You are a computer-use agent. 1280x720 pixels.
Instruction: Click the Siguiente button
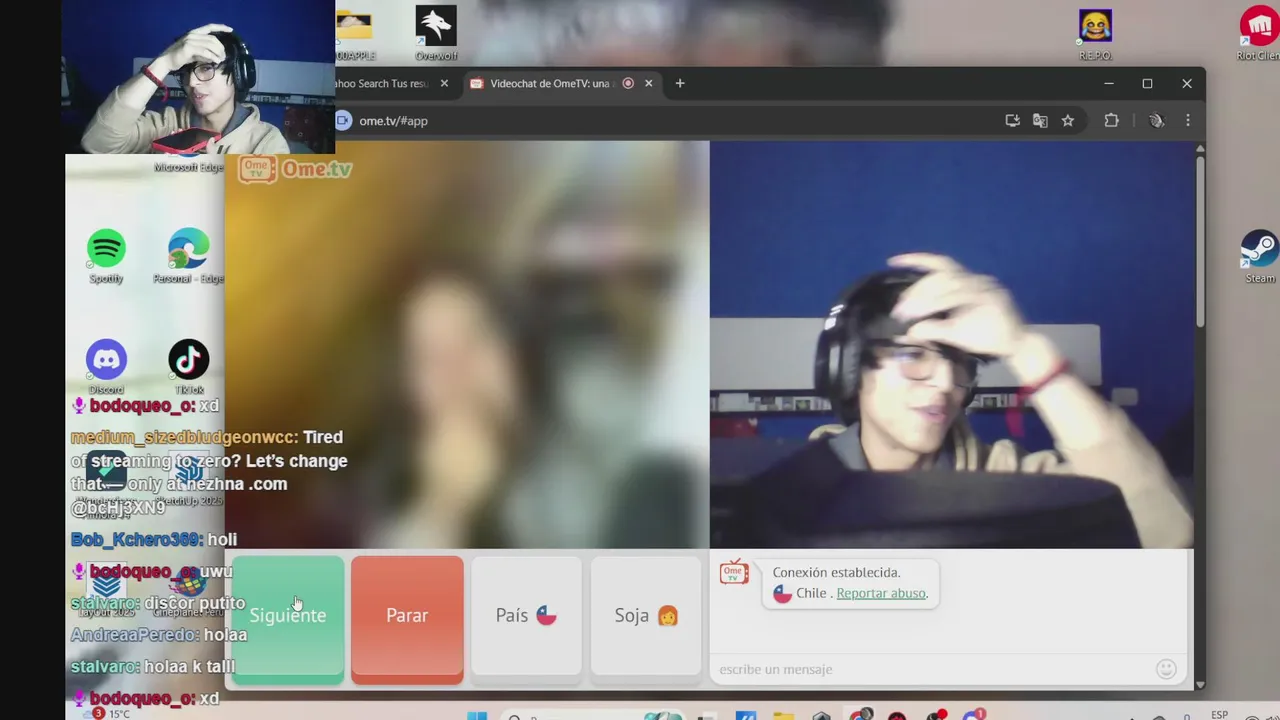click(x=288, y=620)
